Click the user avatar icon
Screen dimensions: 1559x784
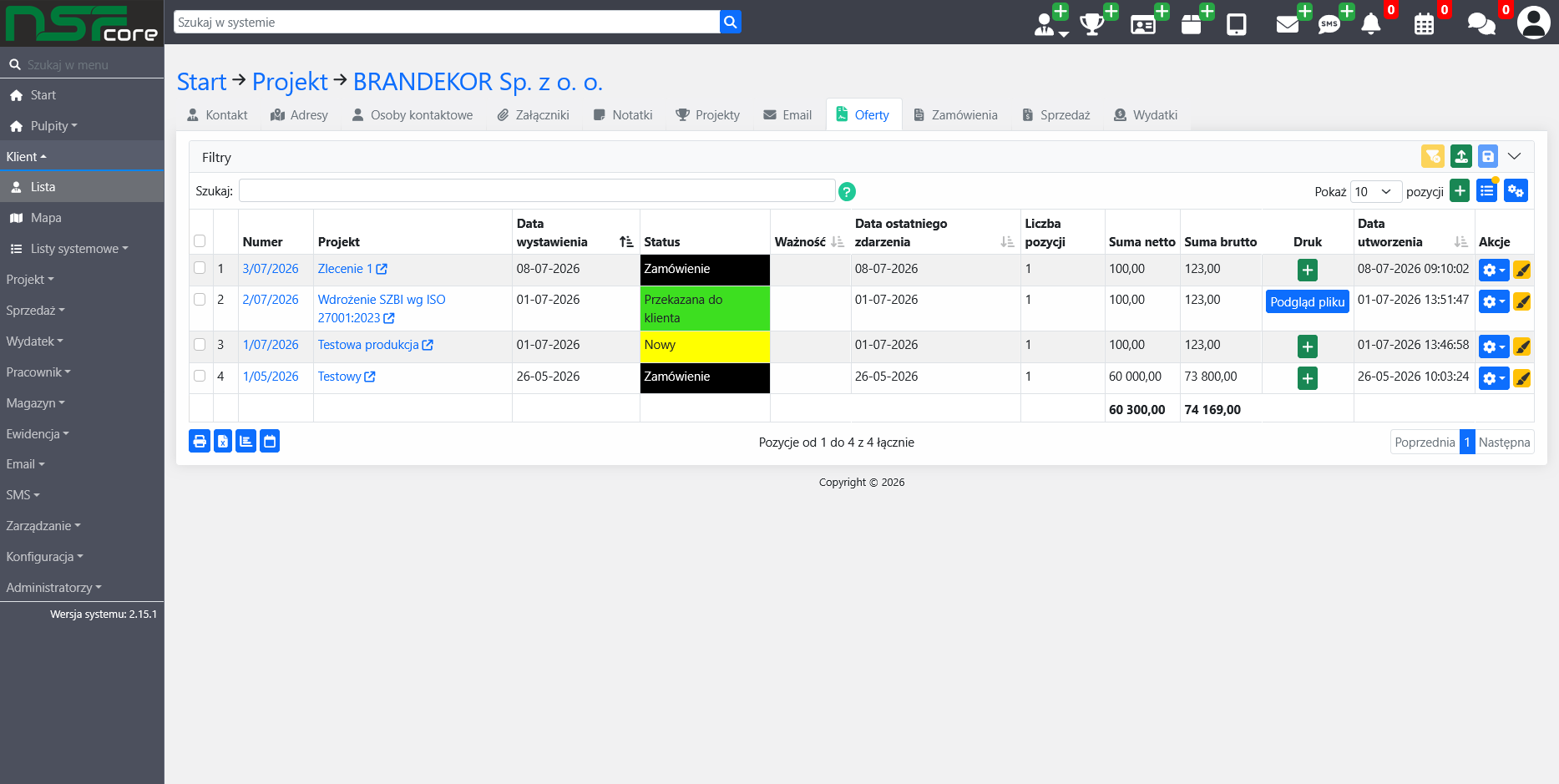click(1534, 23)
